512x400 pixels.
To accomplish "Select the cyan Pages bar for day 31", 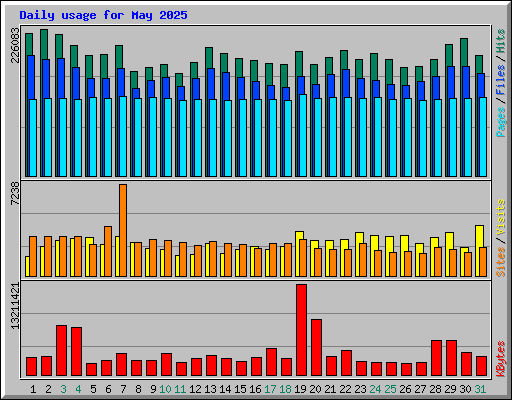I will click(483, 137).
